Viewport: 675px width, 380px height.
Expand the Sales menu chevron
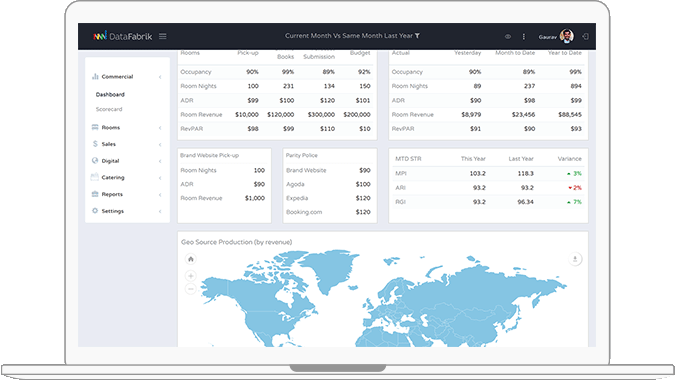click(160, 145)
